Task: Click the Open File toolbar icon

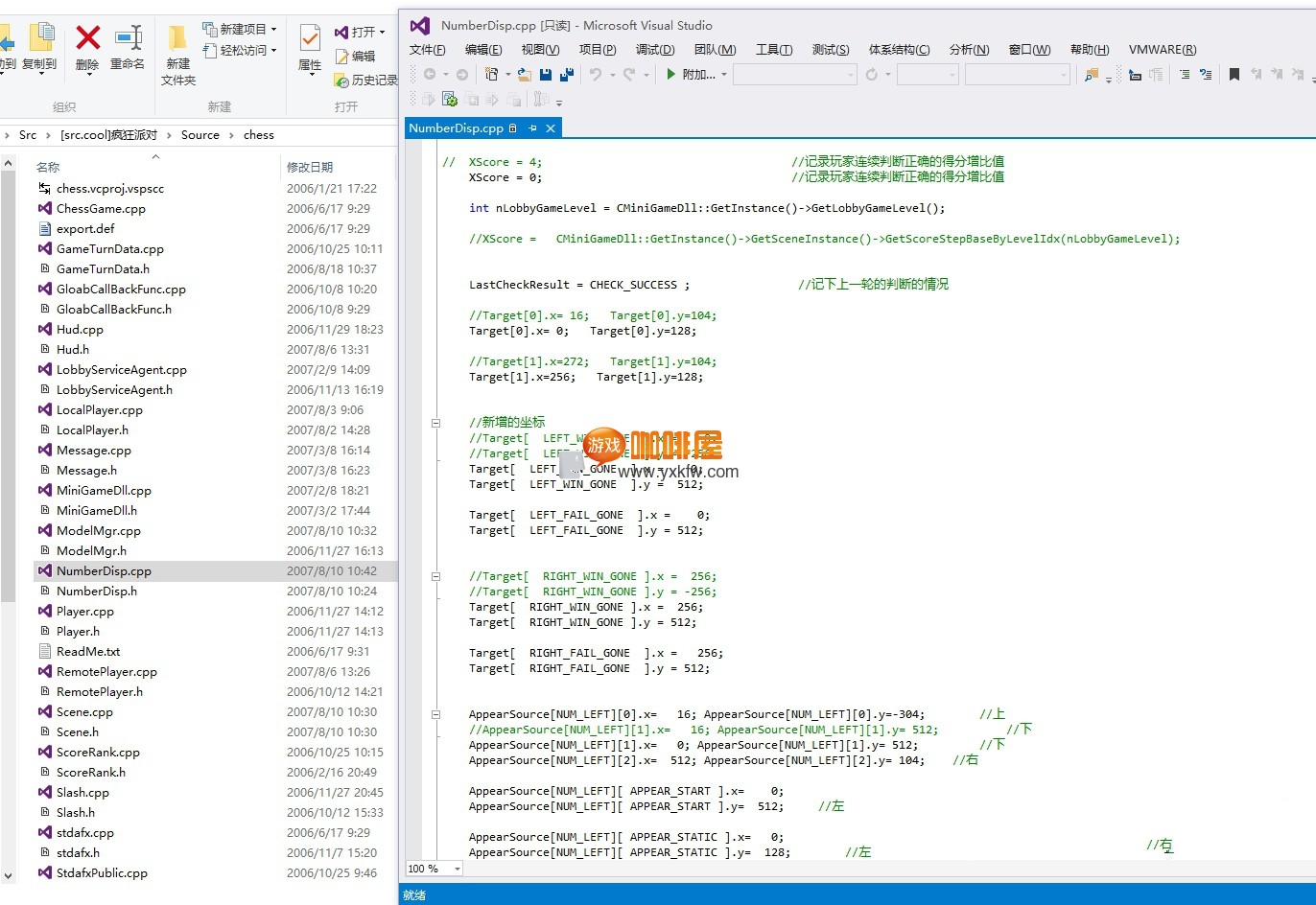Action: (x=524, y=74)
